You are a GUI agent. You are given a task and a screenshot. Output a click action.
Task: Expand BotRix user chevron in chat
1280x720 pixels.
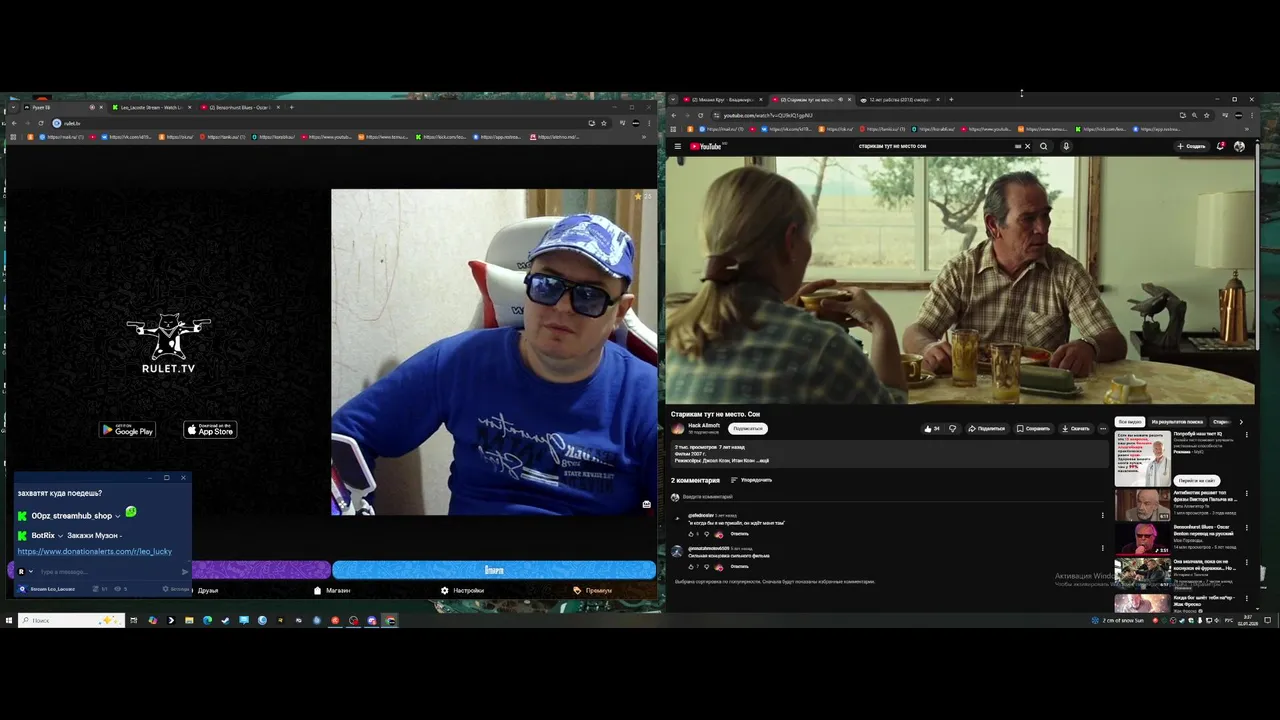pyautogui.click(x=60, y=536)
